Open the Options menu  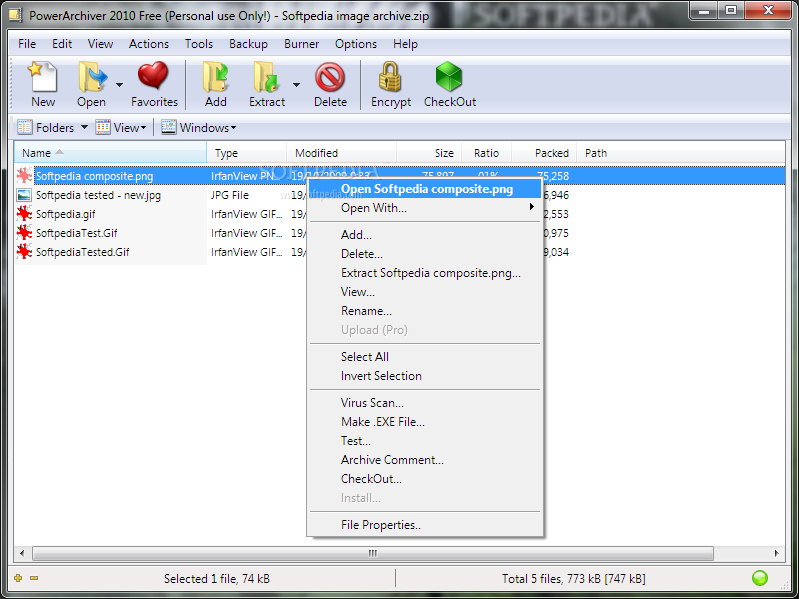point(356,44)
